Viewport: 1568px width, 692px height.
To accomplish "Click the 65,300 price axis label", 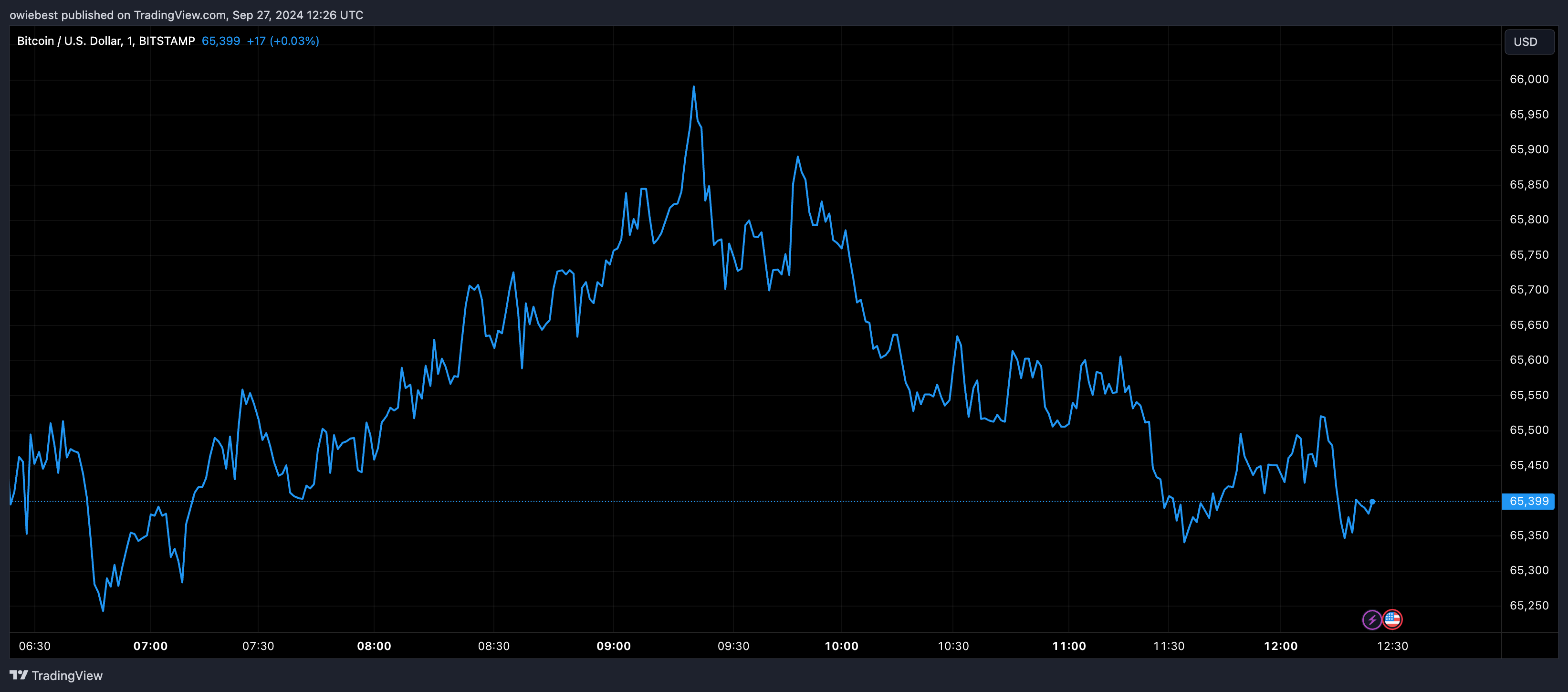I will pyautogui.click(x=1529, y=570).
